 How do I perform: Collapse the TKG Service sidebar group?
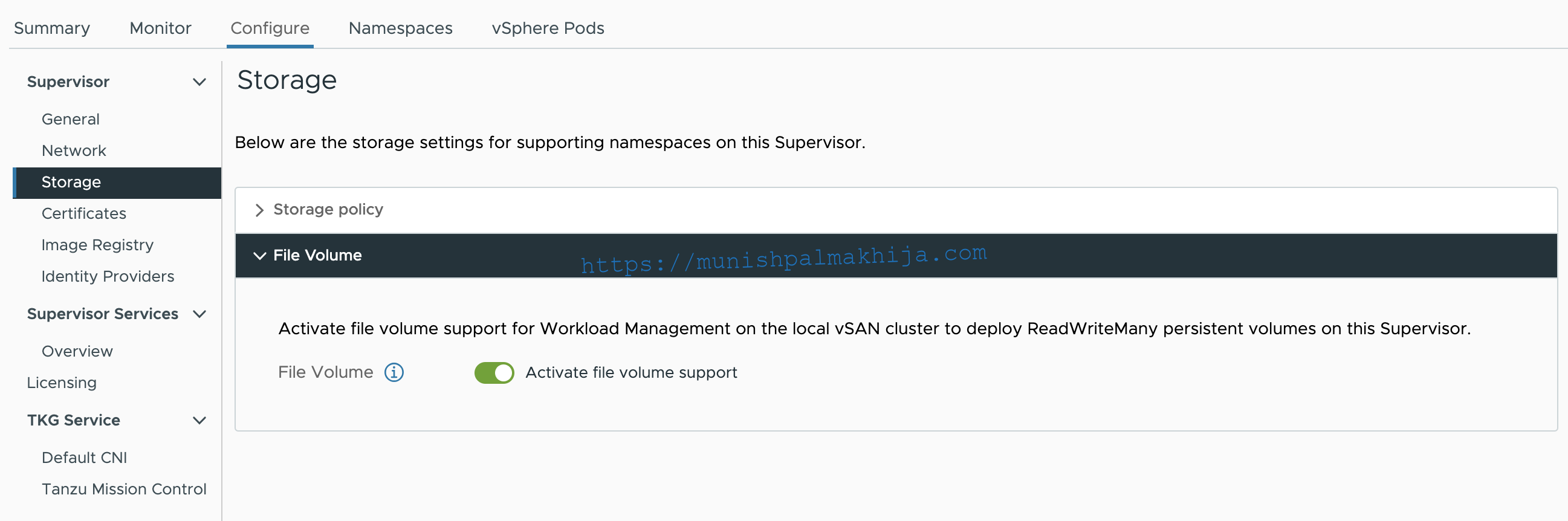coord(199,420)
